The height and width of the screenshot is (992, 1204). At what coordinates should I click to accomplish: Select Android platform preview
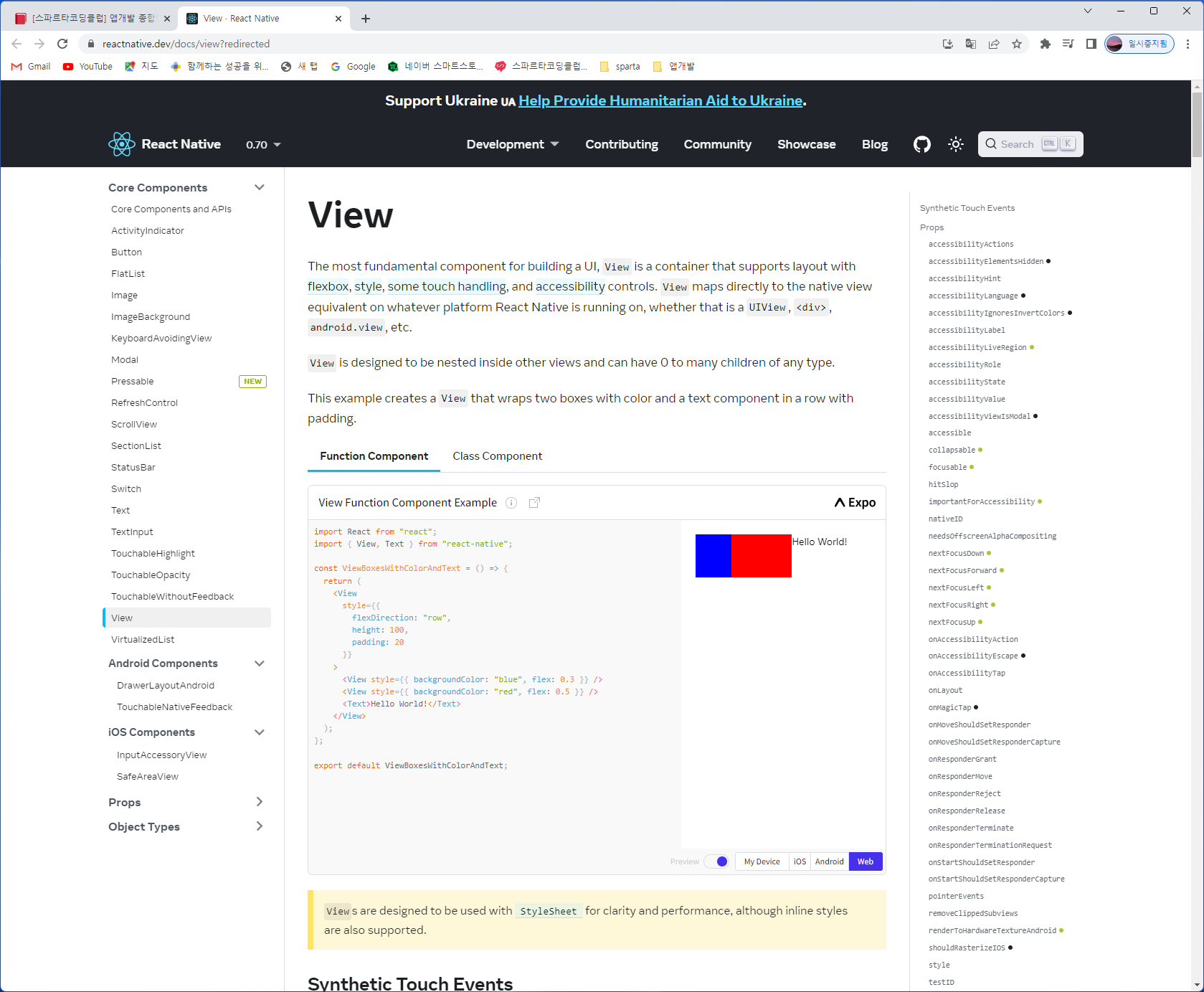coord(830,861)
